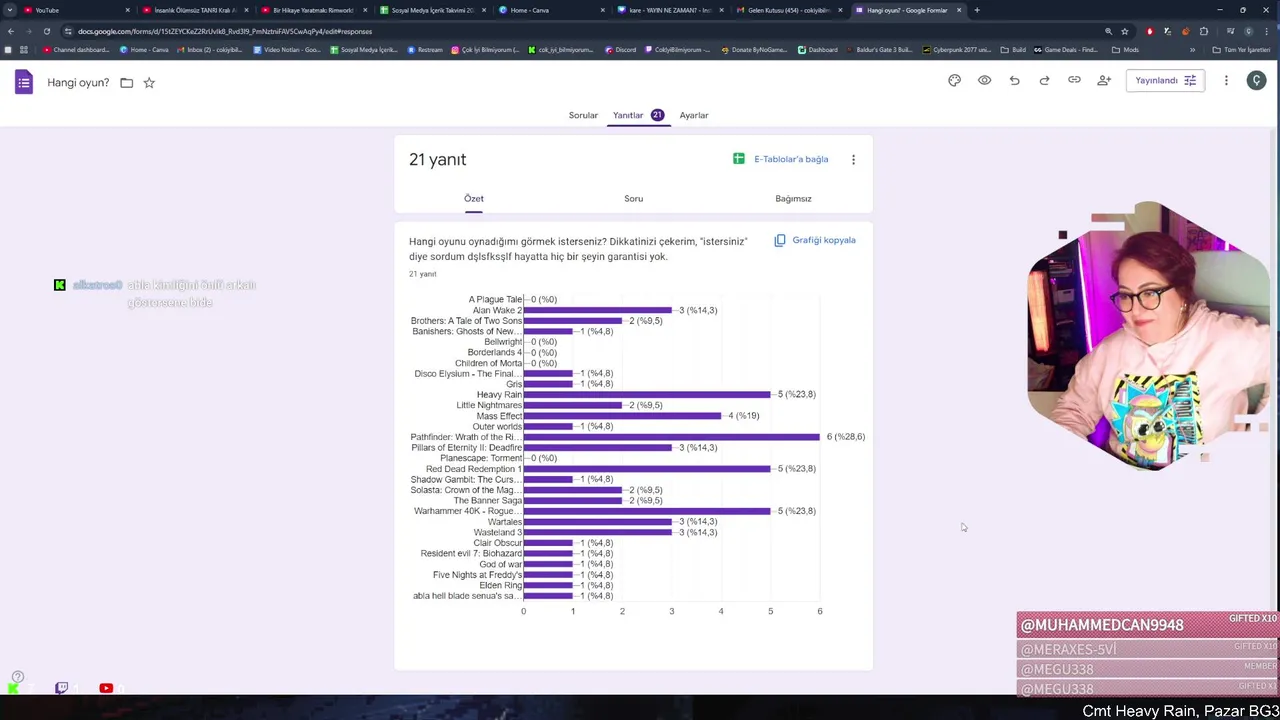This screenshot has height=720, width=1280.
Task: Open the Discord bookmark
Action: 620,50
